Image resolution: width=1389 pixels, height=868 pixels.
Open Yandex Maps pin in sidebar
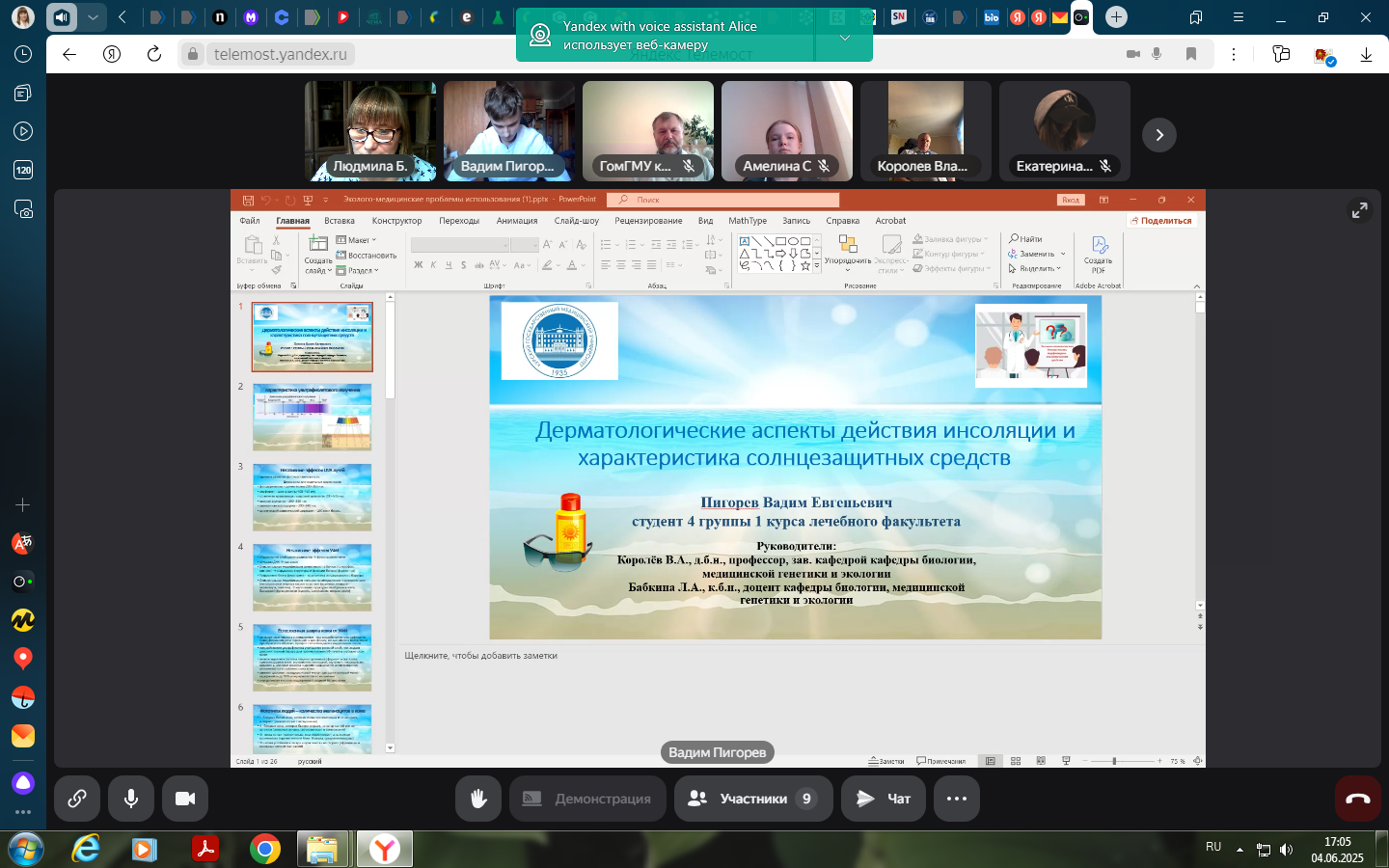tap(23, 658)
